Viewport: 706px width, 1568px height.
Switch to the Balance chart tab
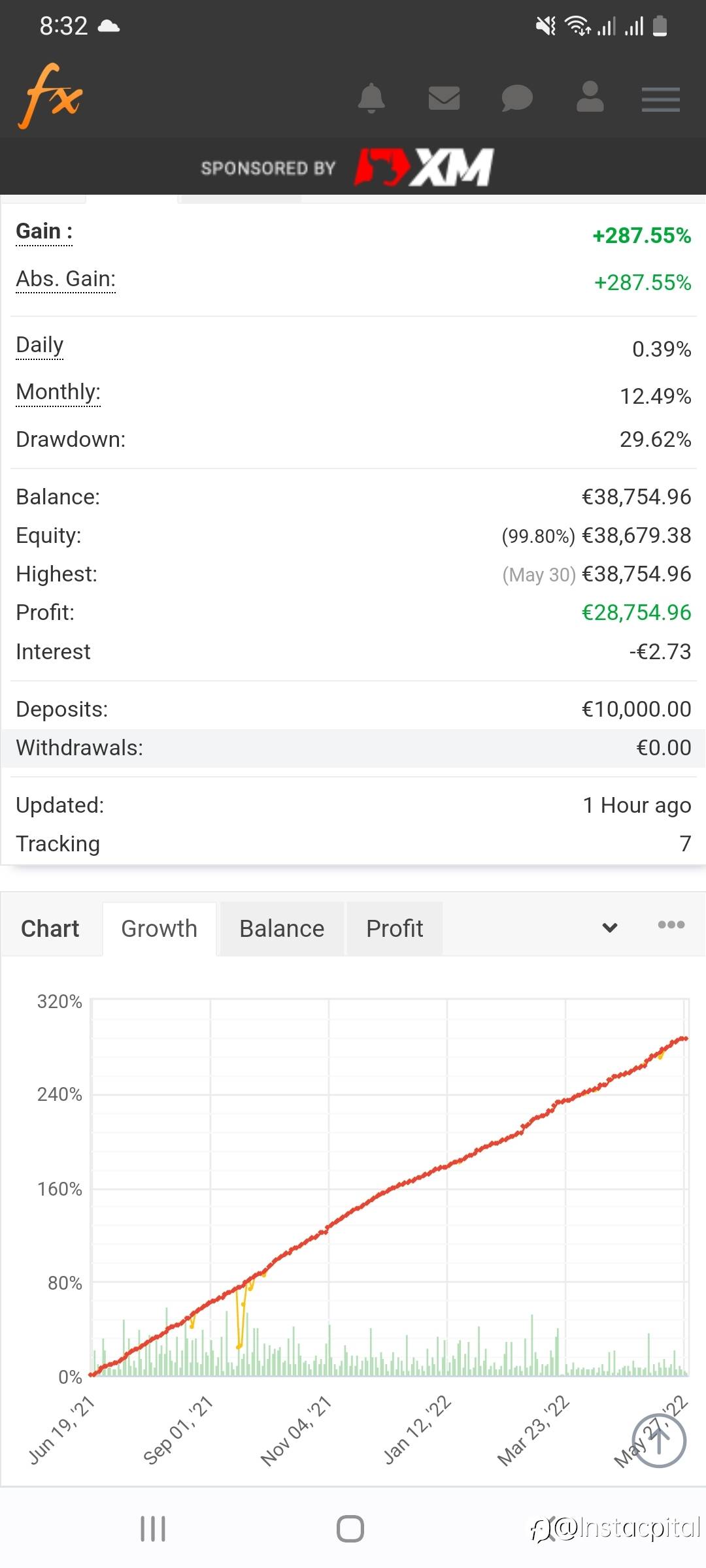click(x=282, y=928)
